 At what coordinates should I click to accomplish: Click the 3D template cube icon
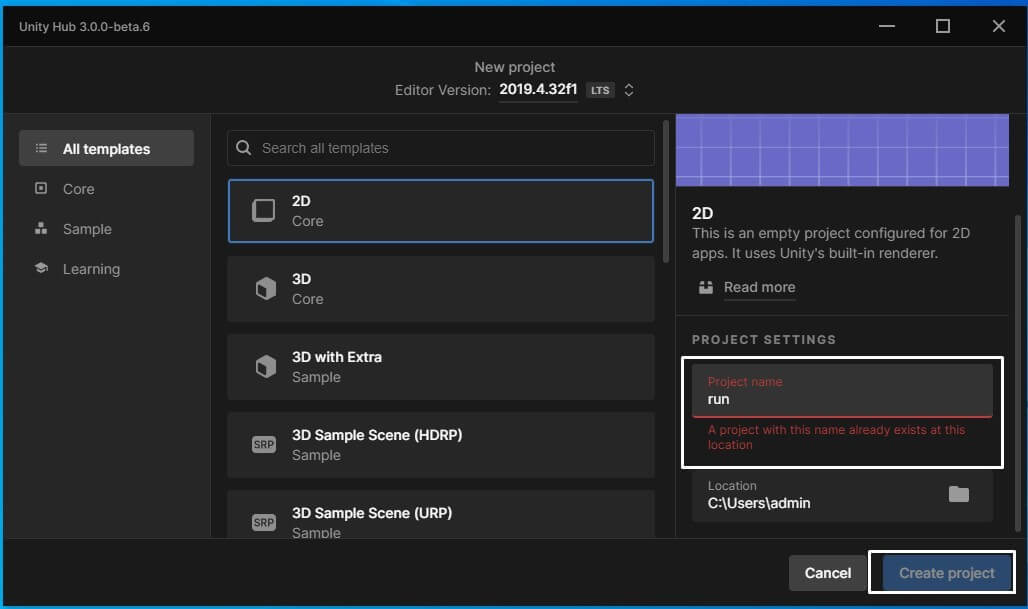[x=266, y=288]
